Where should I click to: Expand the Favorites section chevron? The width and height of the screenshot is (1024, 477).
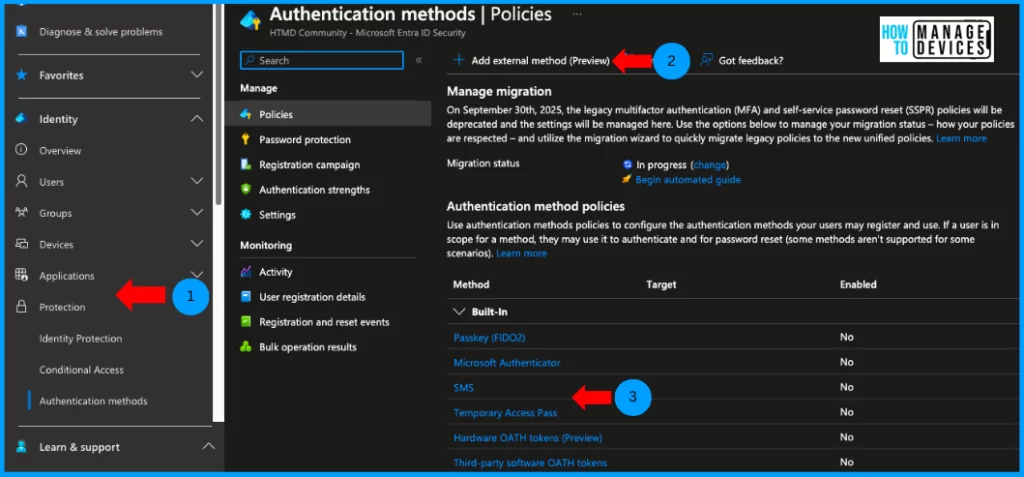click(x=197, y=74)
